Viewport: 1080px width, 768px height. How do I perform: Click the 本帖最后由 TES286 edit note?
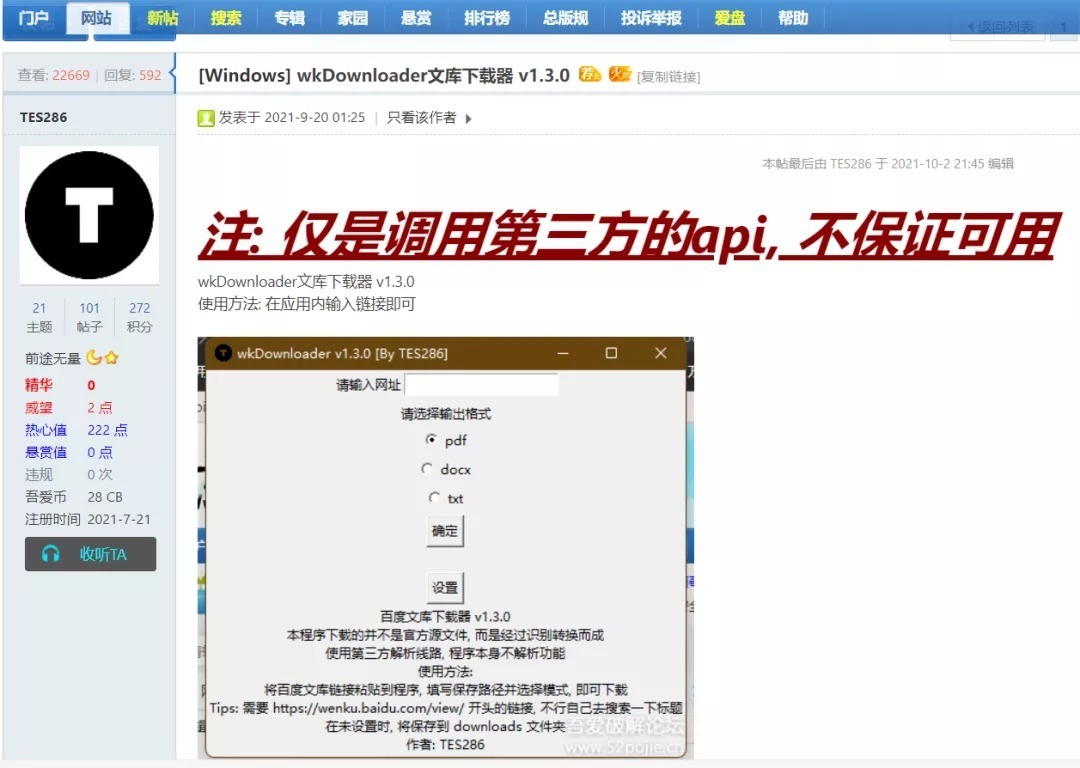(x=888, y=163)
